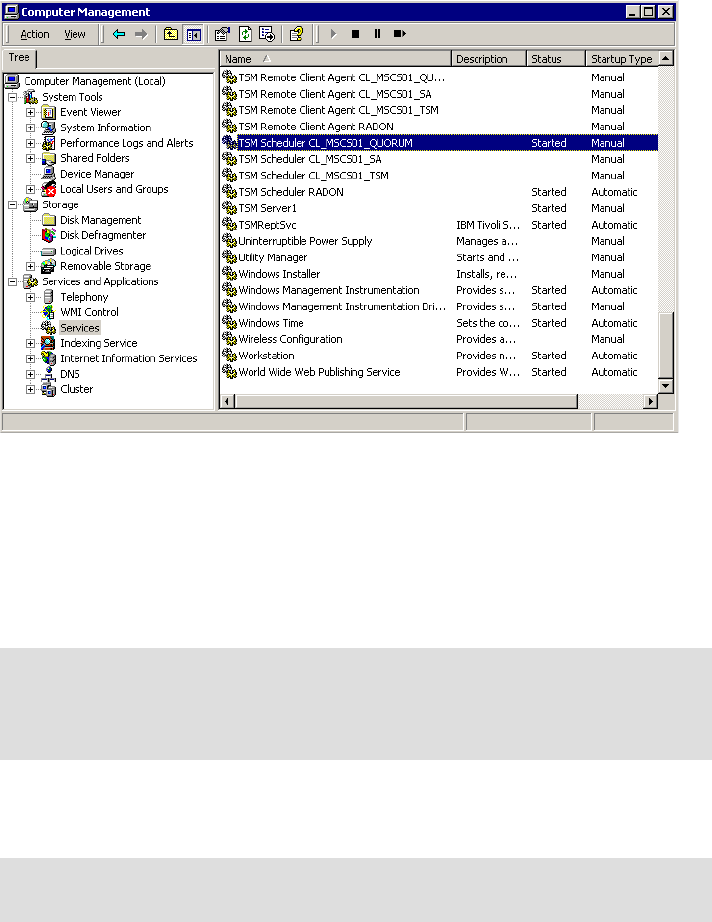
Task: Click the Export List toolbar icon
Action: [x=267, y=34]
